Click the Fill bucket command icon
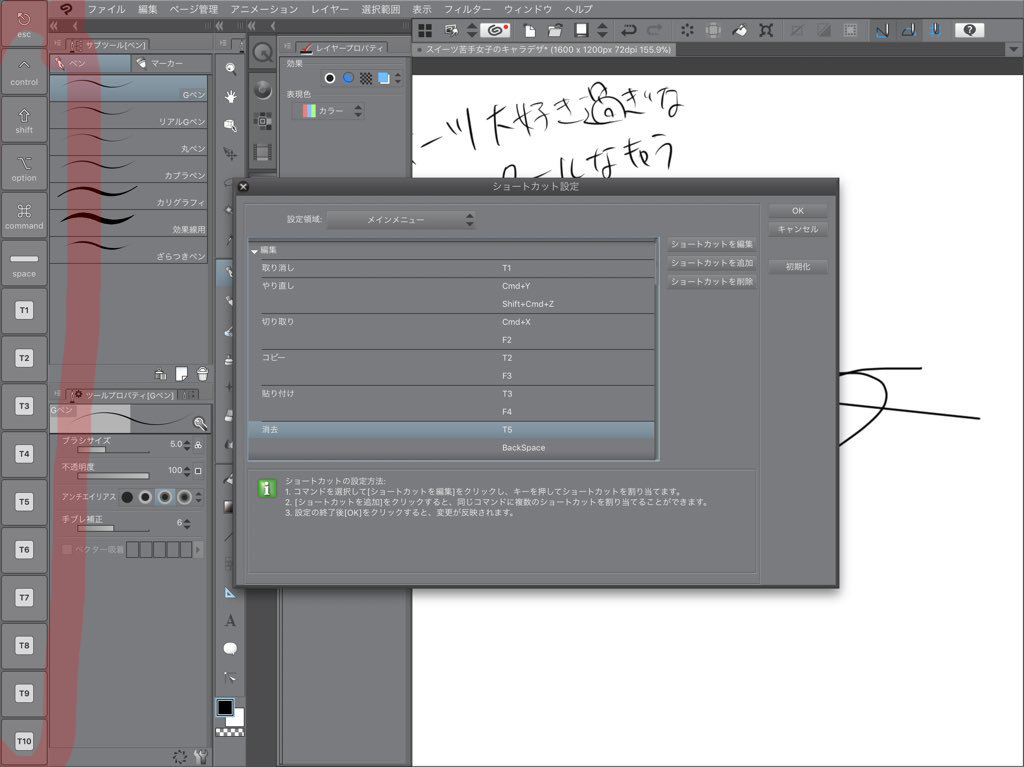 click(739, 30)
